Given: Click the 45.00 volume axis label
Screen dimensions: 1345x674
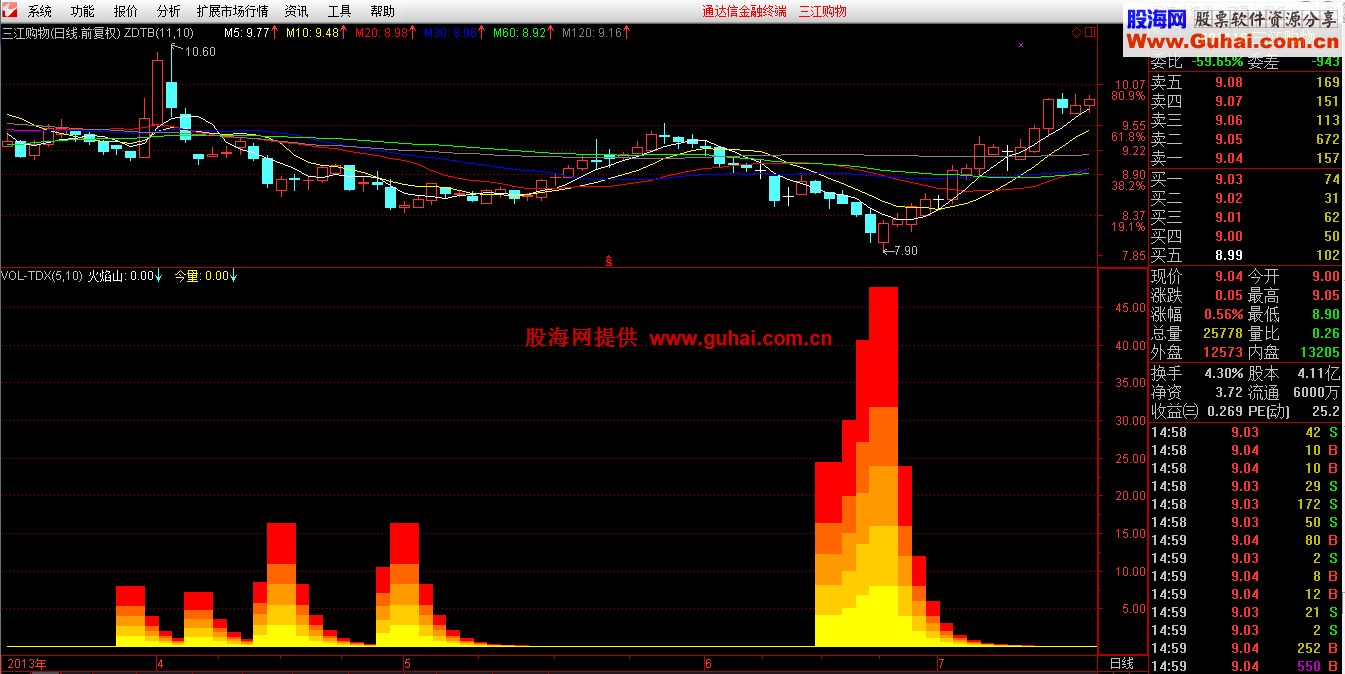Looking at the screenshot, I should point(1131,309).
